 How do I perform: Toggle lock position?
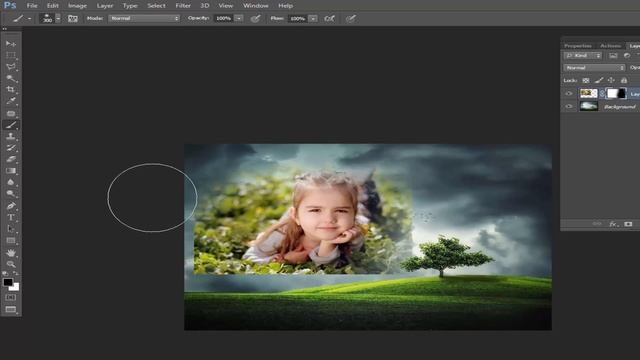click(611, 80)
